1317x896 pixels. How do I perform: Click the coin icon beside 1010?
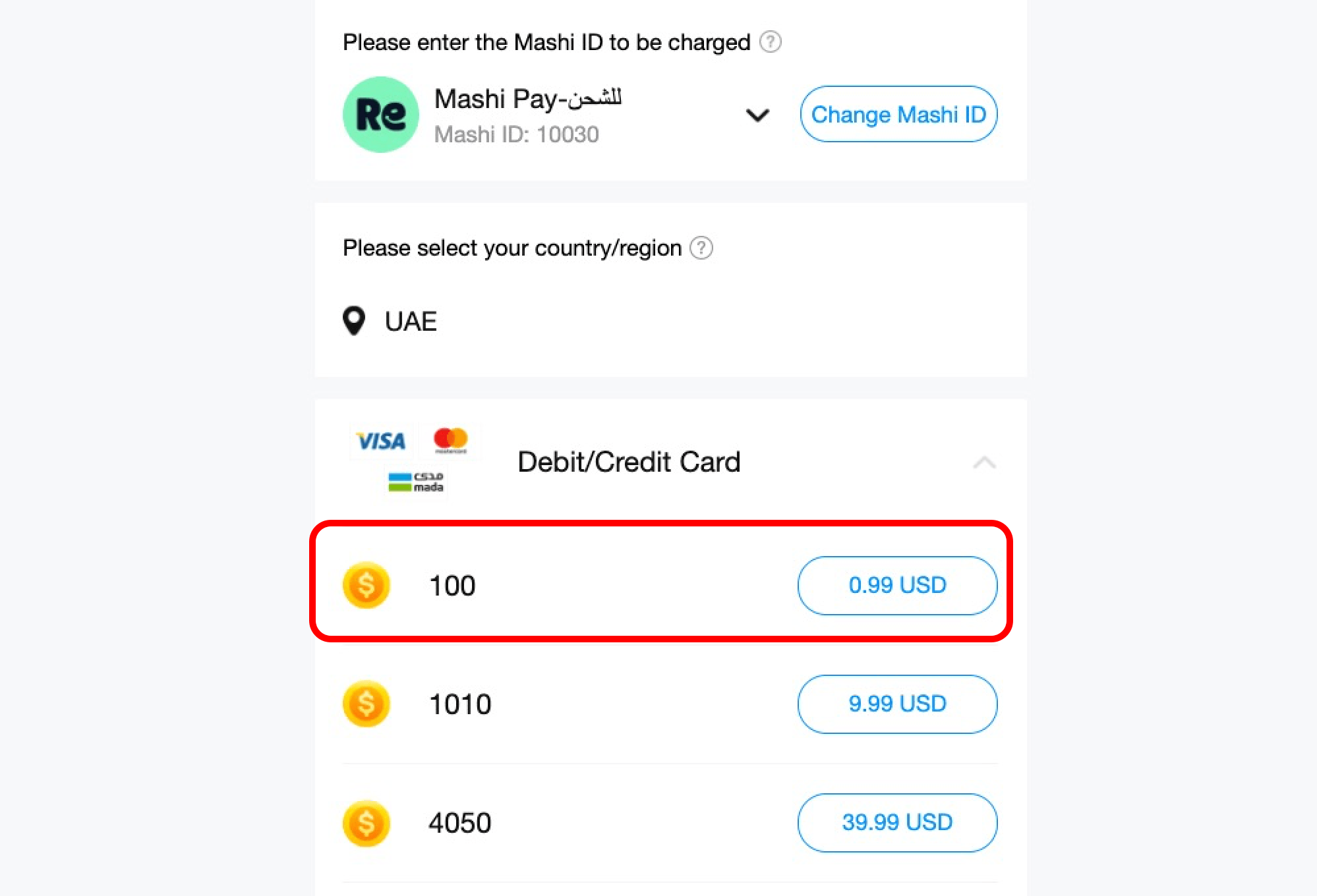366,704
